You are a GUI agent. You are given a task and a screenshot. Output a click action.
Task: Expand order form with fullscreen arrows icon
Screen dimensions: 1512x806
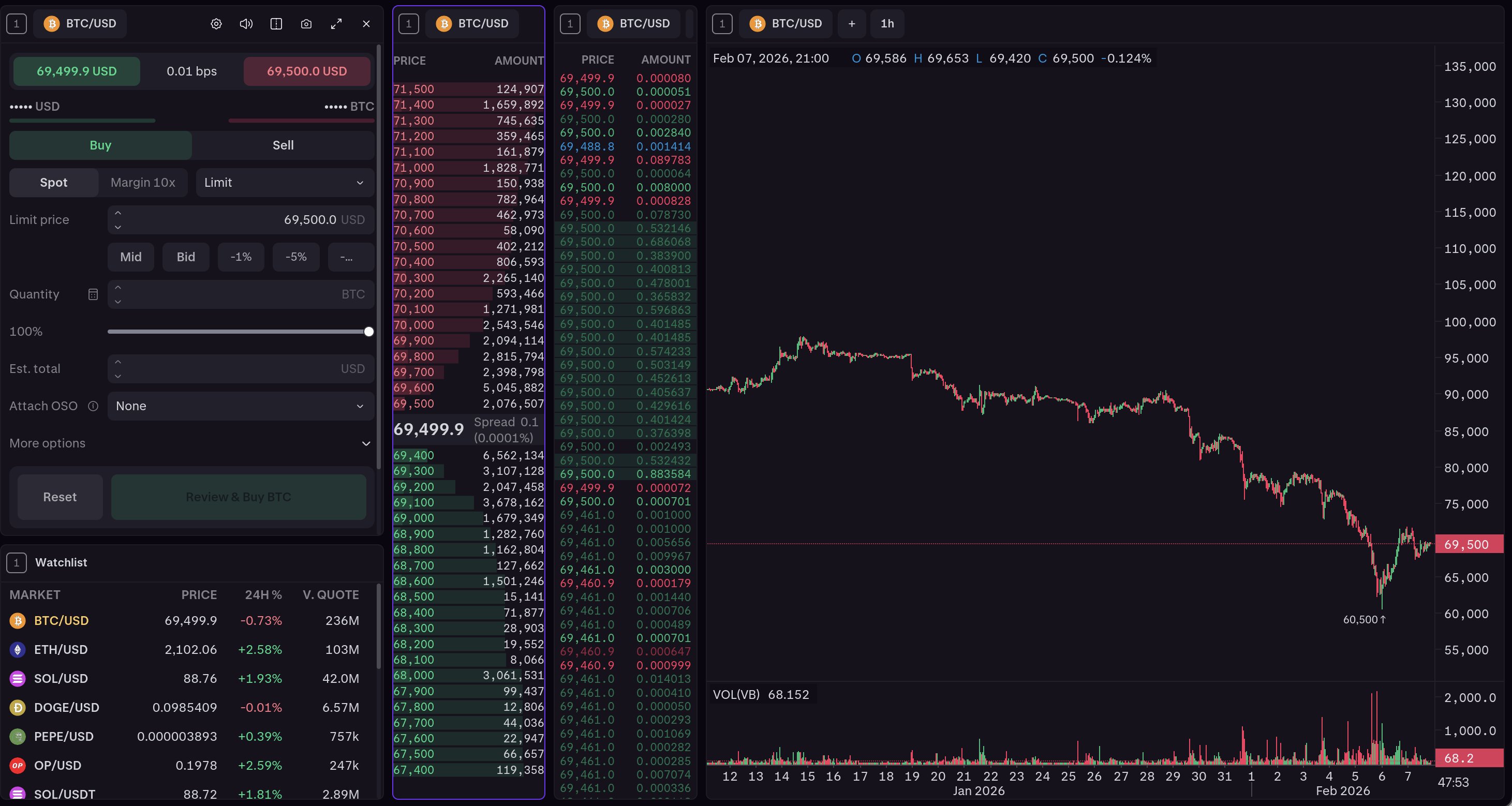coord(336,24)
